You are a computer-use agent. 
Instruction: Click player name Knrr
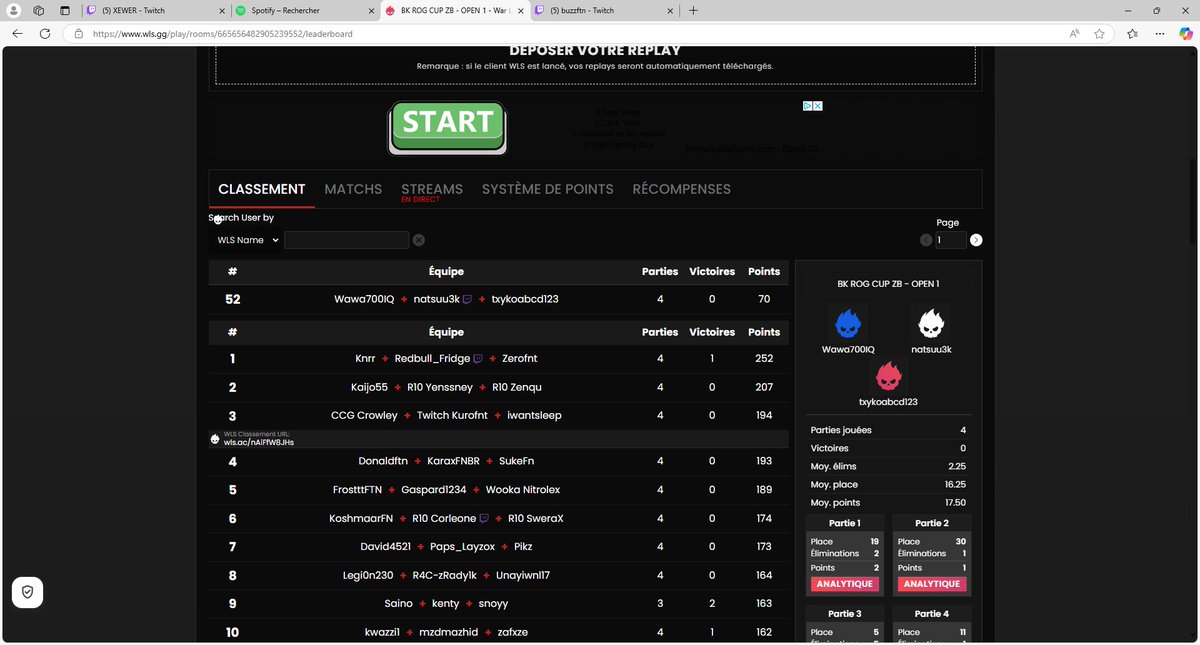(365, 358)
